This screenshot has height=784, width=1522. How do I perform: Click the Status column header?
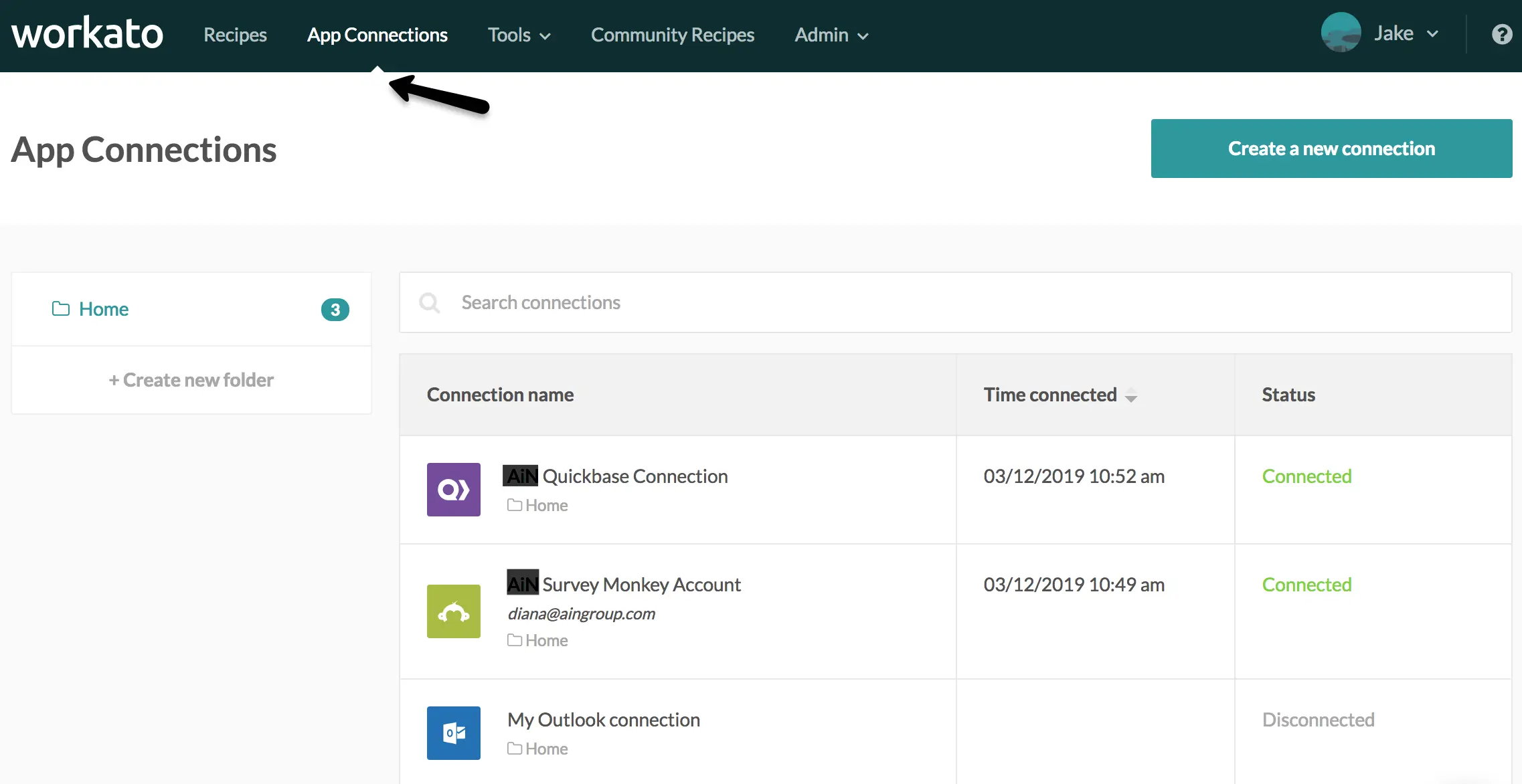click(x=1288, y=395)
